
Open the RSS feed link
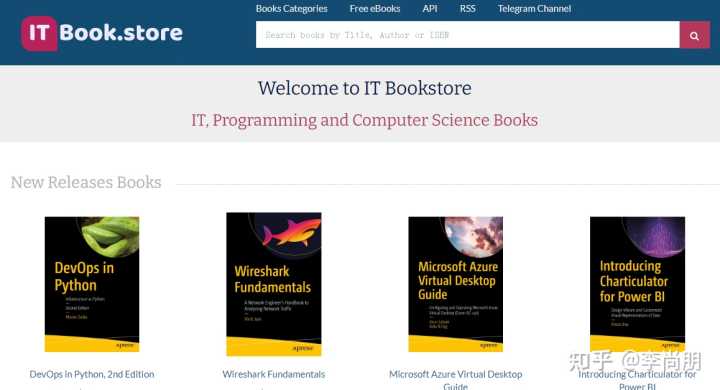(467, 9)
